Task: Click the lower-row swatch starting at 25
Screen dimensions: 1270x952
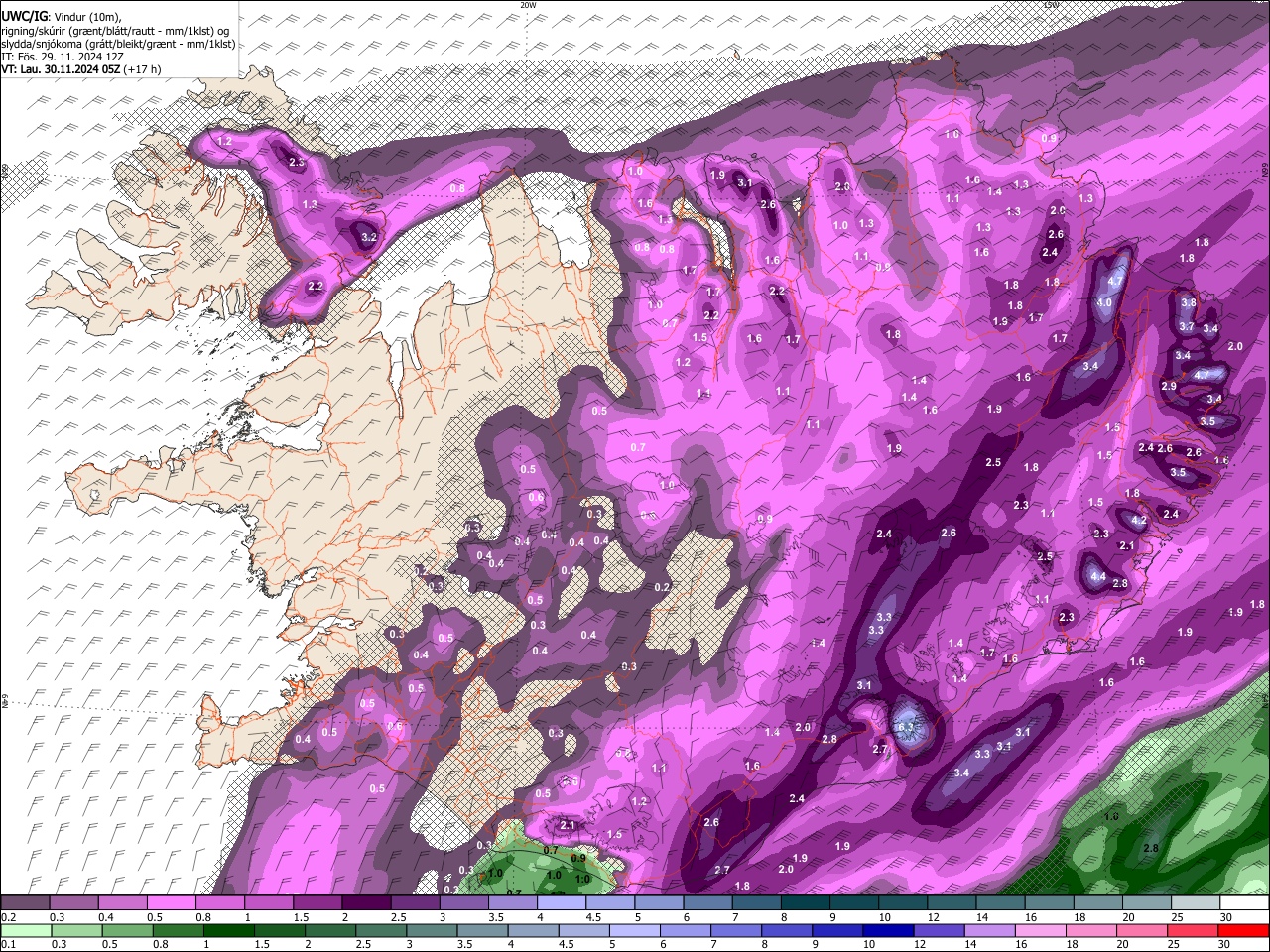Action: pos(1194,930)
